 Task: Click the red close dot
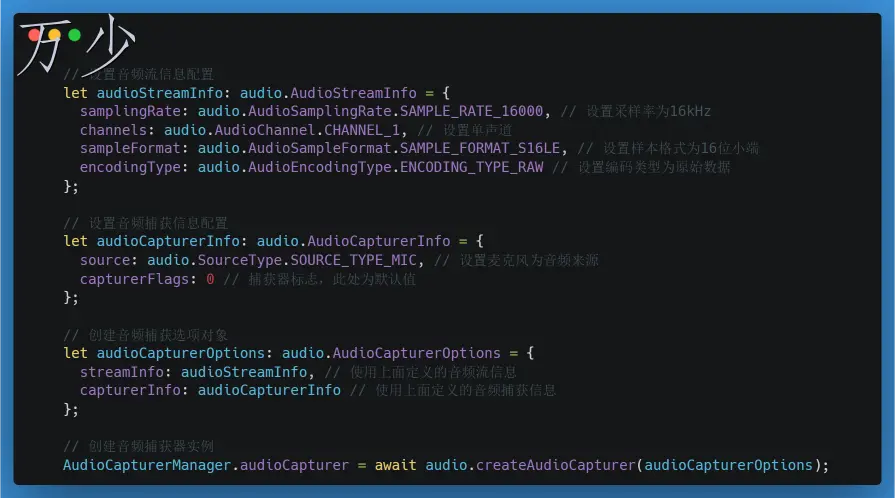[35, 35]
